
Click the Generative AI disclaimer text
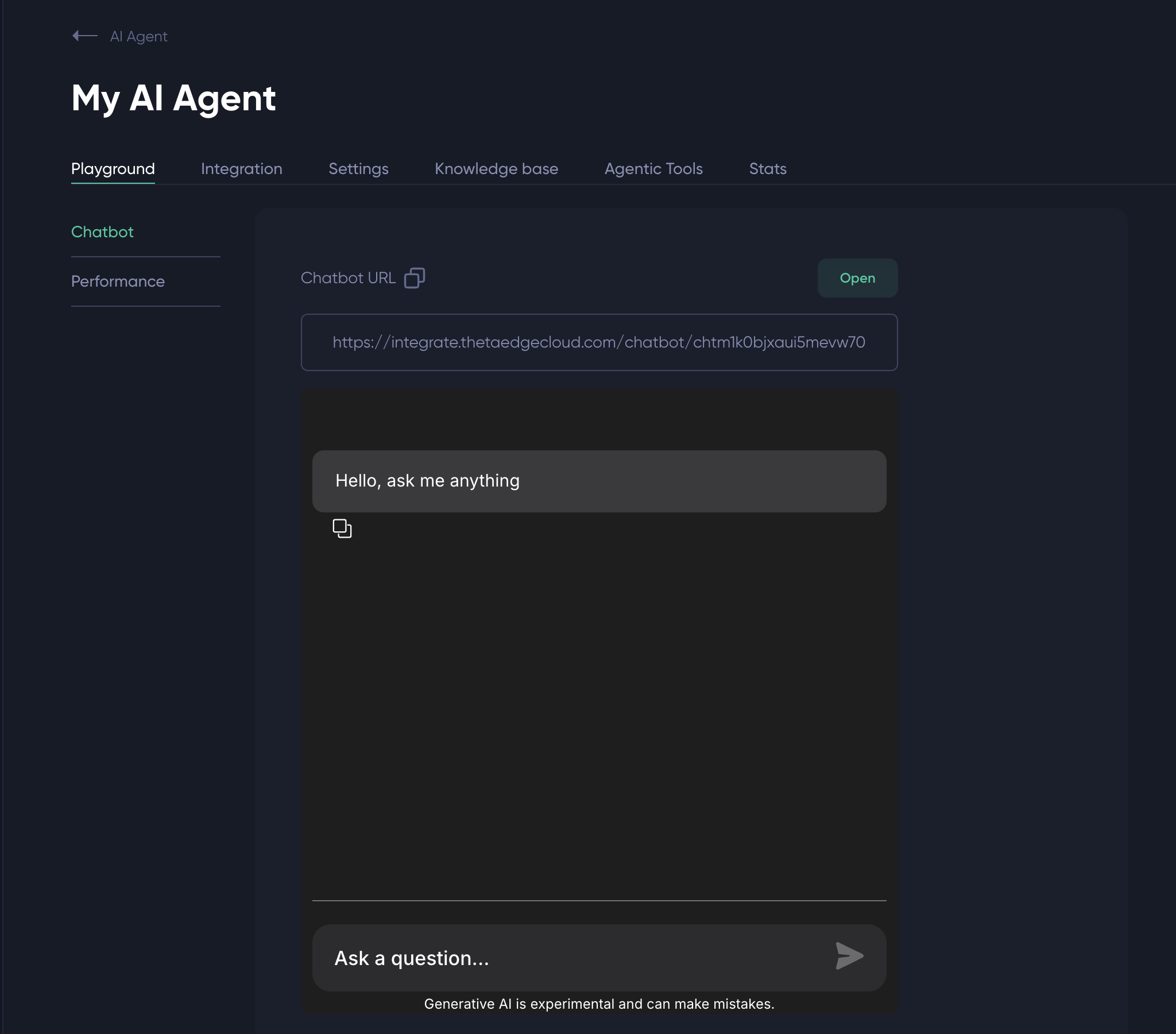click(x=598, y=1004)
